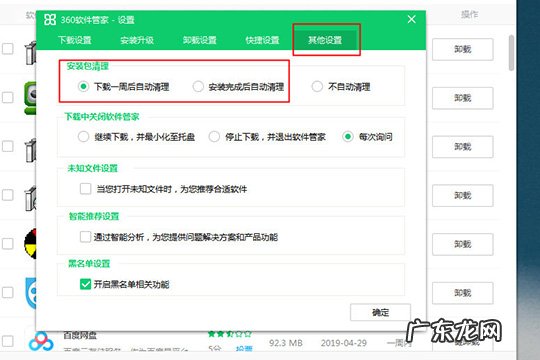Uncheck 开启黑名单相关功能 checkbox
The width and height of the screenshot is (540, 360).
[x=85, y=284]
